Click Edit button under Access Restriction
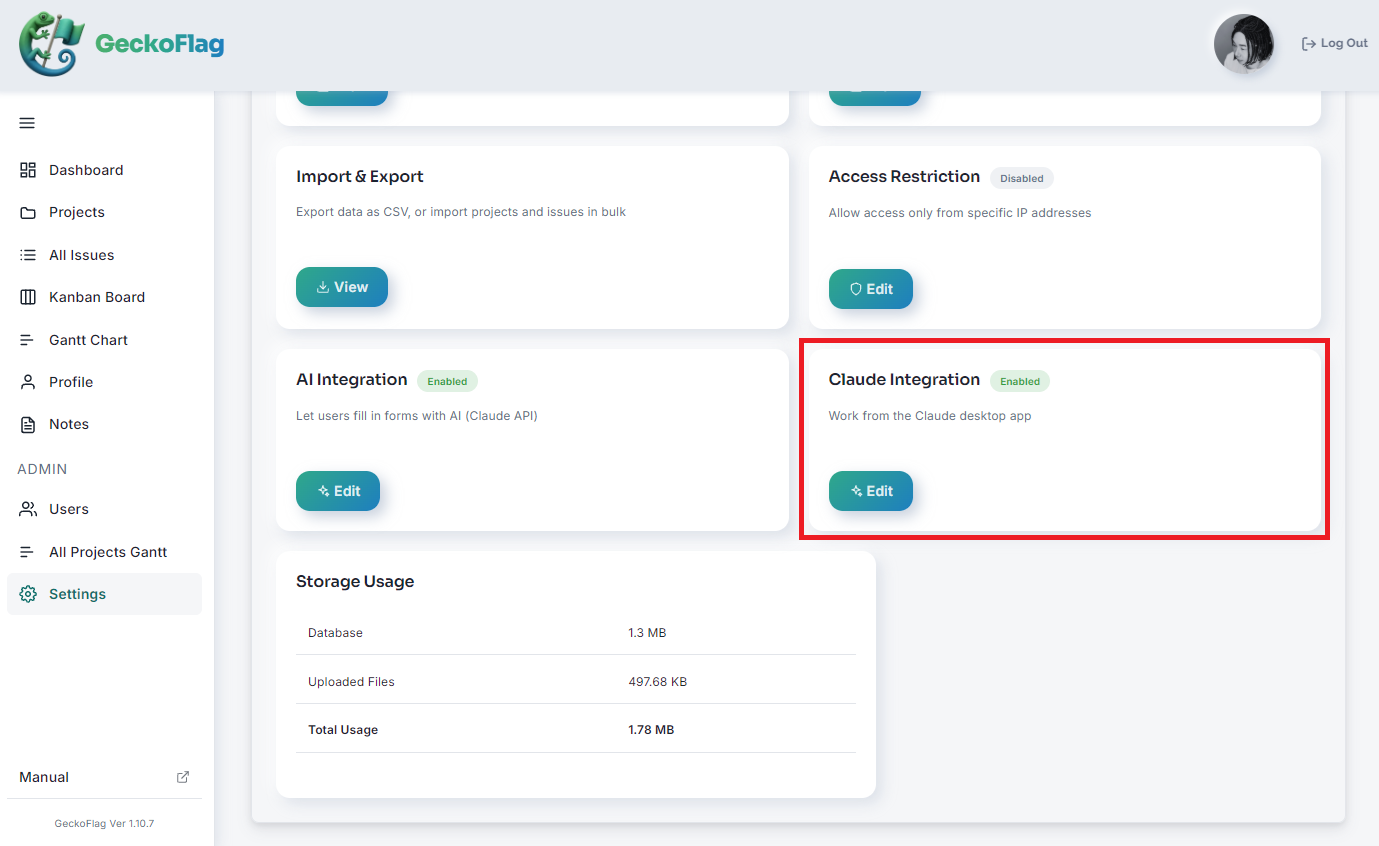The image size is (1379, 846). pyautogui.click(x=871, y=289)
